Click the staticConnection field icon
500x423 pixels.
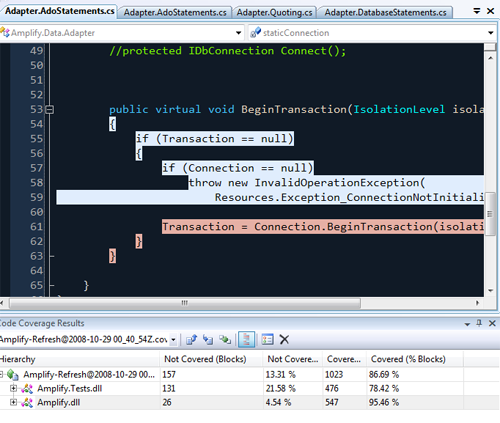pyautogui.click(x=255, y=33)
